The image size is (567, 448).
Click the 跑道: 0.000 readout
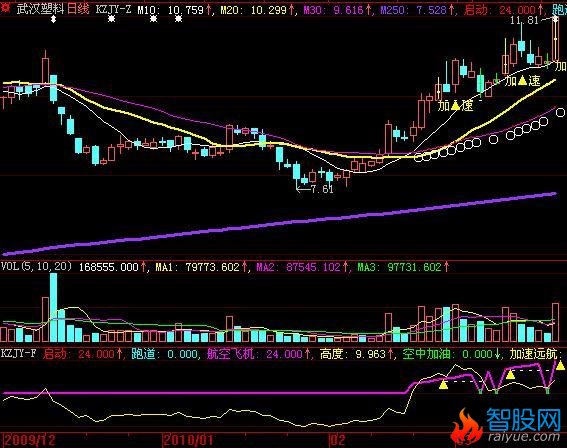coord(165,354)
